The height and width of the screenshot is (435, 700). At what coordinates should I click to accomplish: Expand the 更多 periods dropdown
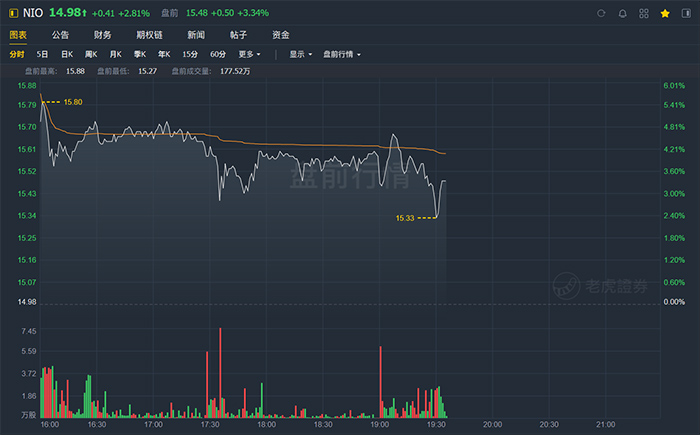tap(249, 54)
